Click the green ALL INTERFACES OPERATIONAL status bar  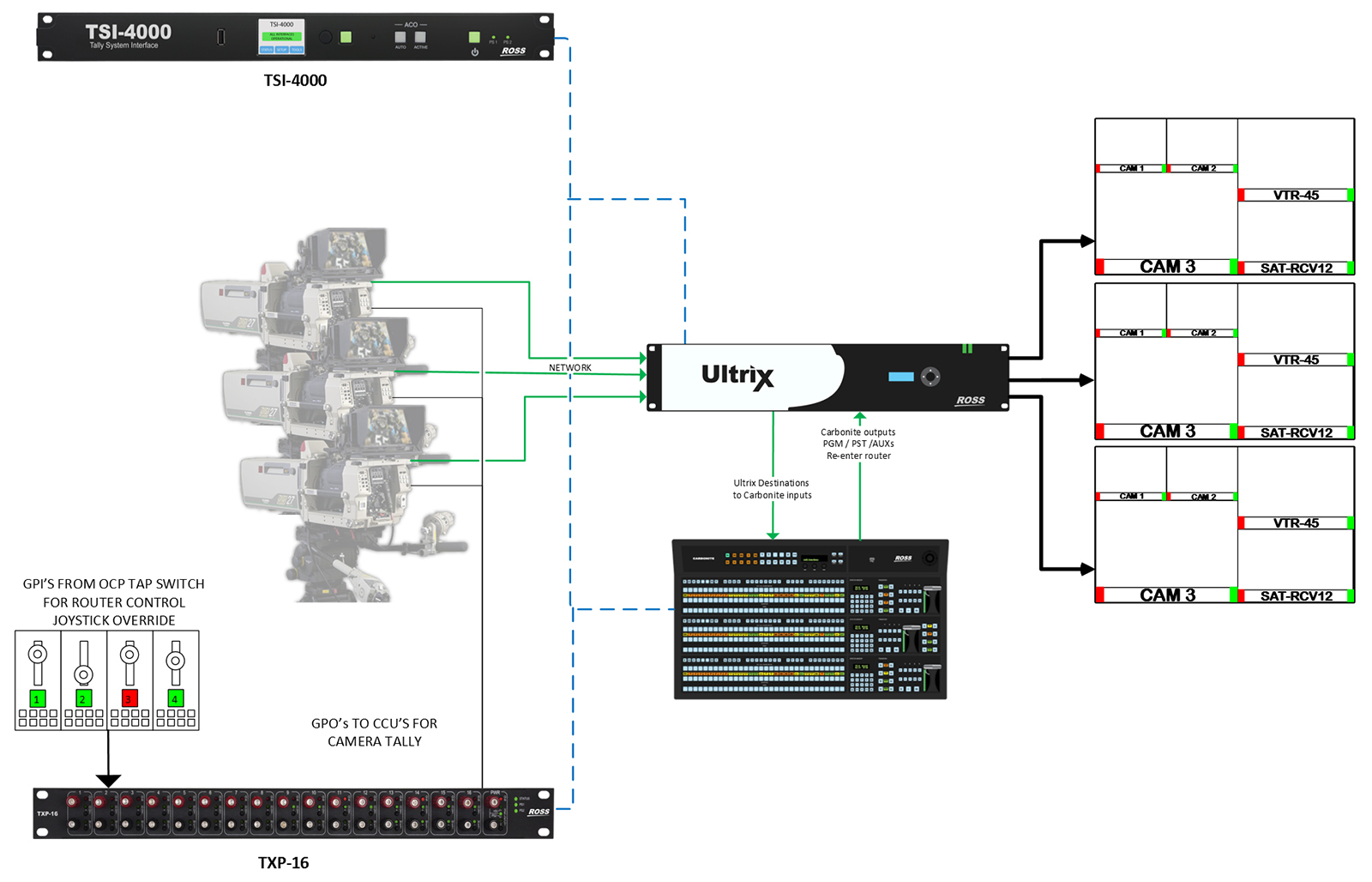click(281, 36)
